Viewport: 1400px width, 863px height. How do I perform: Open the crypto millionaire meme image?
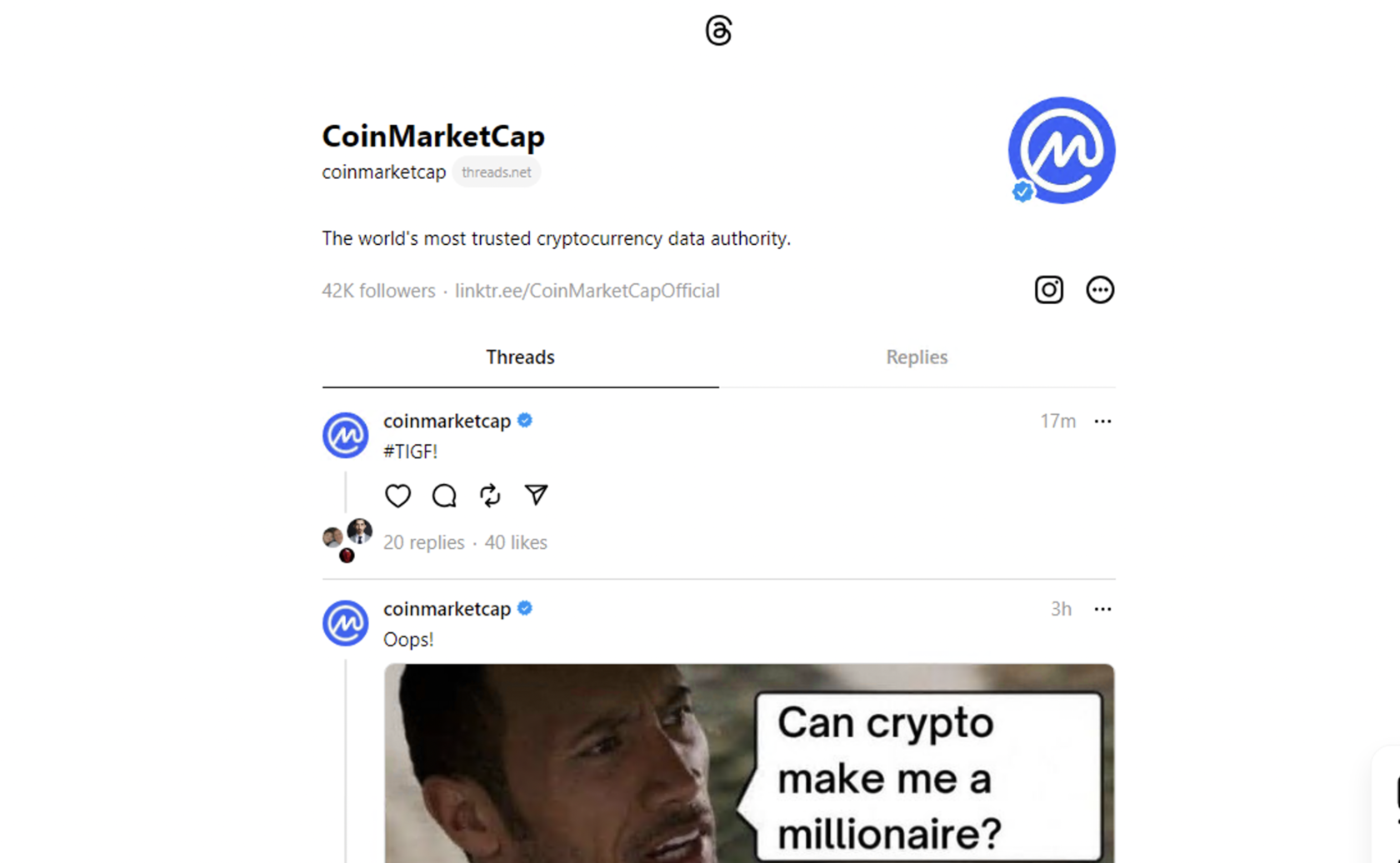point(749,763)
